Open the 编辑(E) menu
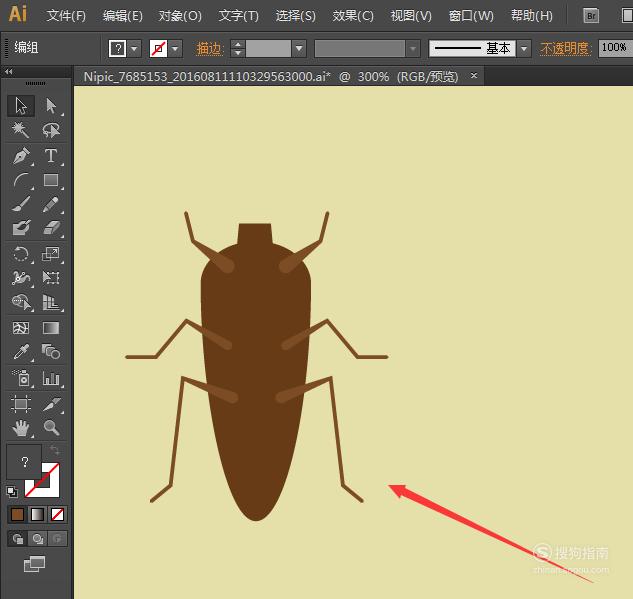The image size is (633, 599). click(x=122, y=16)
